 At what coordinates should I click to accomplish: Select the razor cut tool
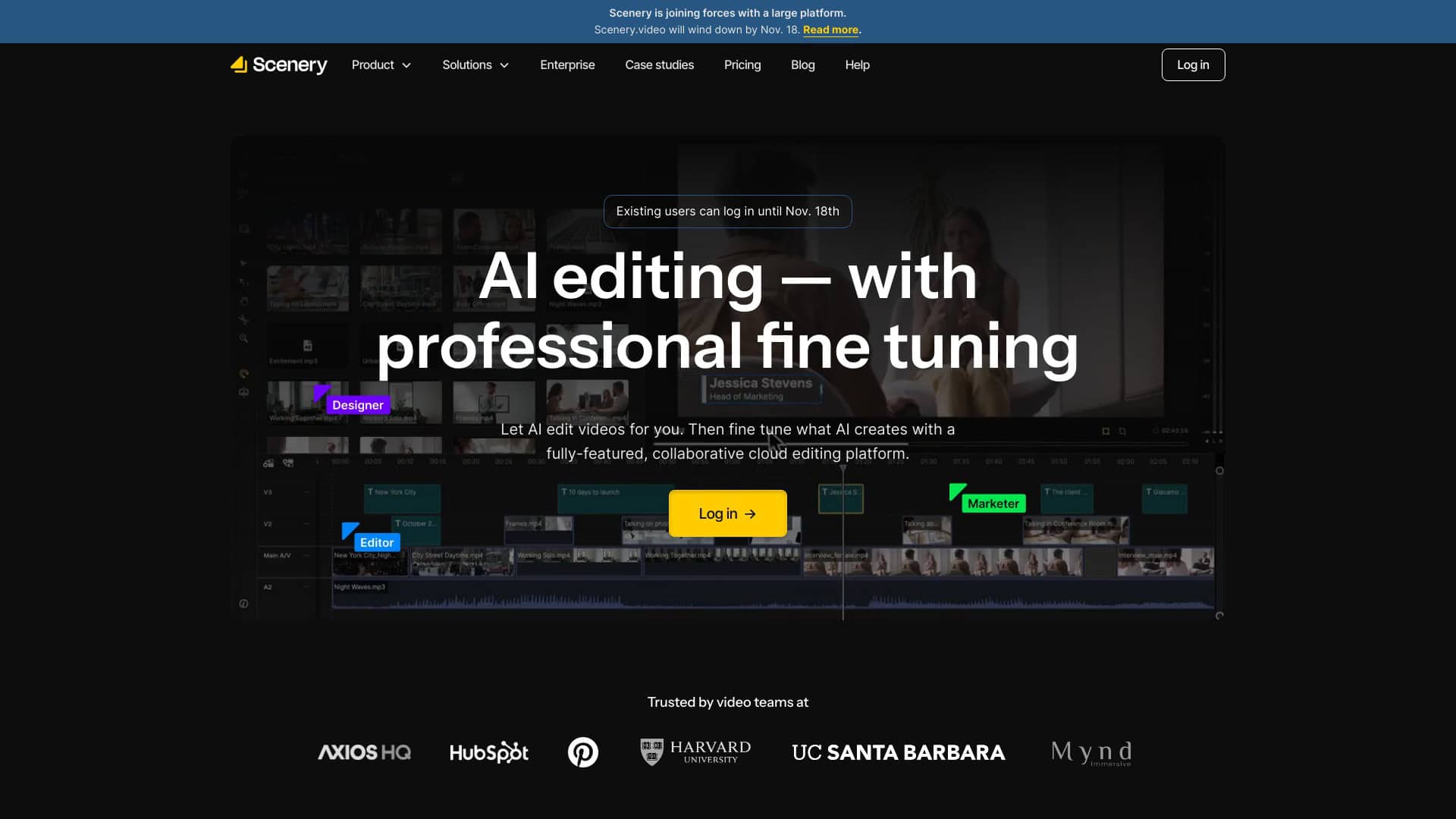coord(243,319)
